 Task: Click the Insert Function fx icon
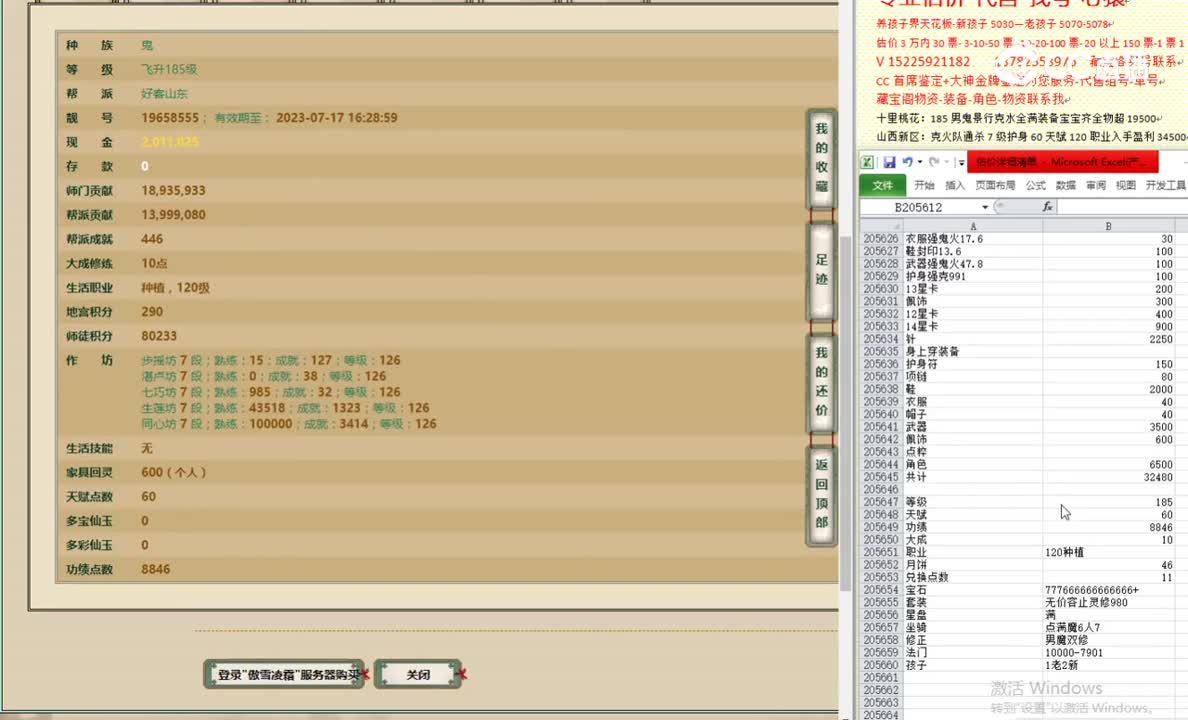point(1047,206)
